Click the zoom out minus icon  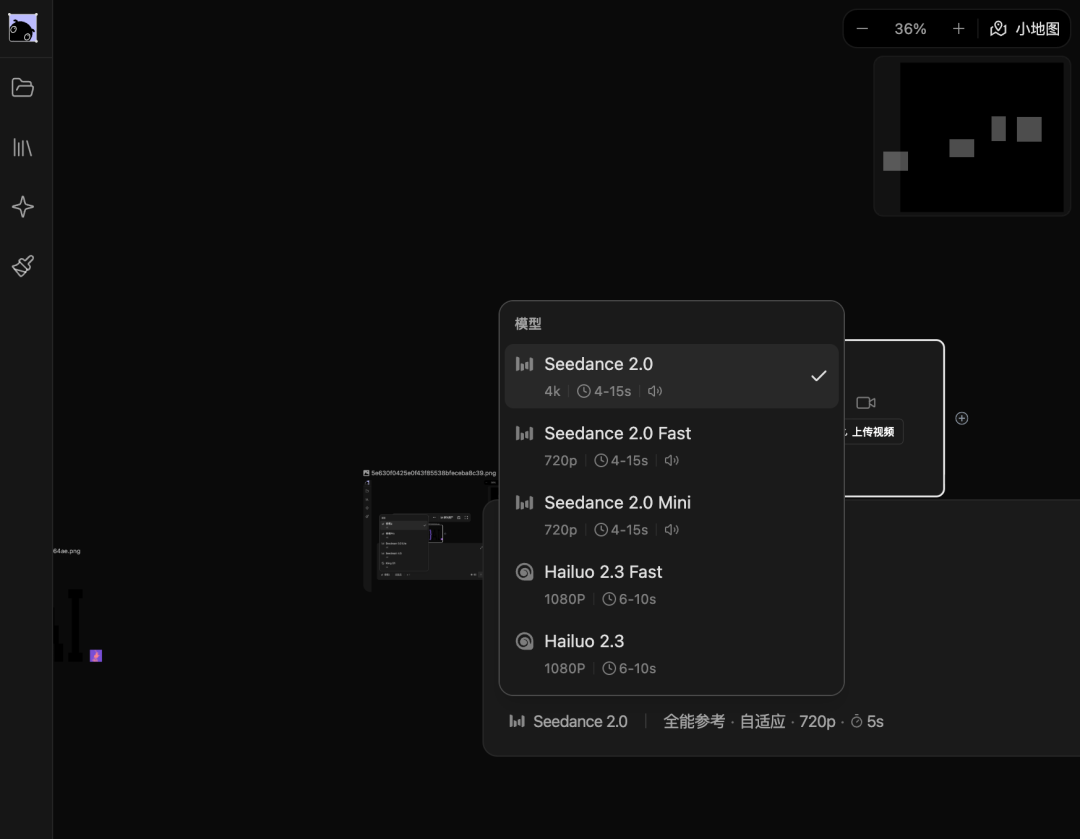coord(862,29)
